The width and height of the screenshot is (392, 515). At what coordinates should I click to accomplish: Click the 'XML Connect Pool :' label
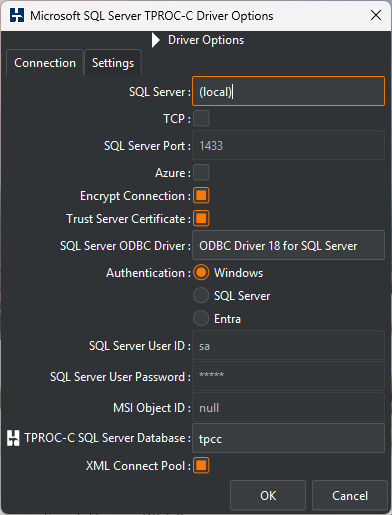[x=138, y=466]
